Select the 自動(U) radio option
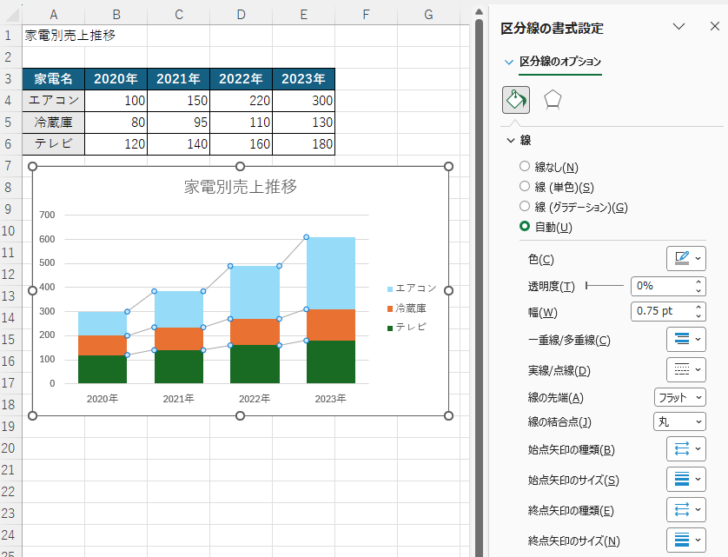This screenshot has width=728, height=557. pos(525,226)
